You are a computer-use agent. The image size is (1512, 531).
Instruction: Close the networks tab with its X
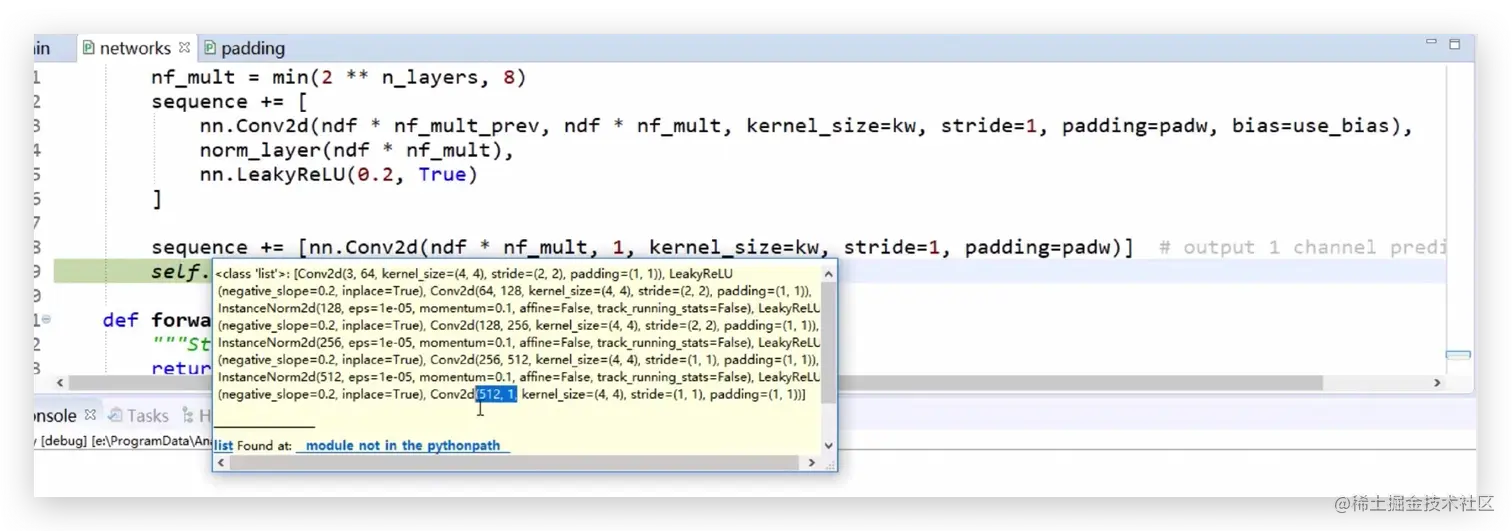coord(184,47)
